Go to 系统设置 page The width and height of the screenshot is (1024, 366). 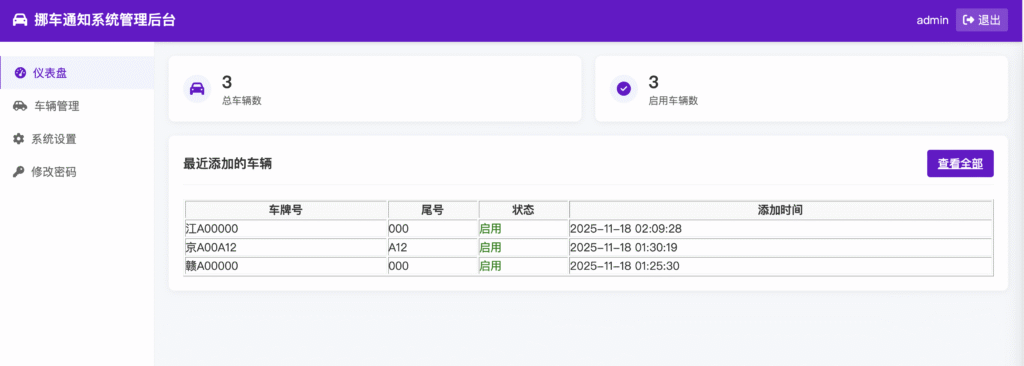point(77,139)
